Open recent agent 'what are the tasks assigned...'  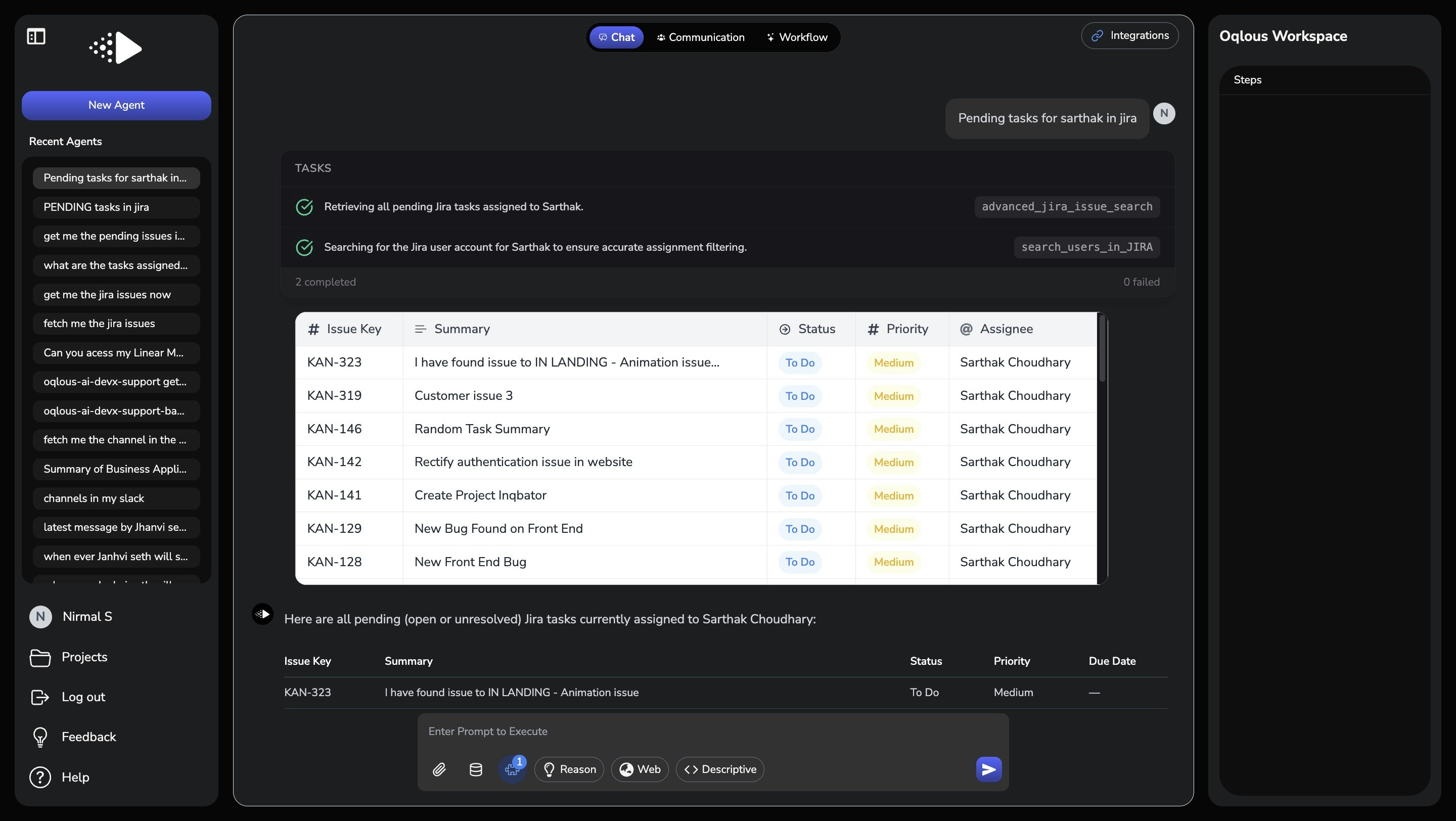pos(116,265)
